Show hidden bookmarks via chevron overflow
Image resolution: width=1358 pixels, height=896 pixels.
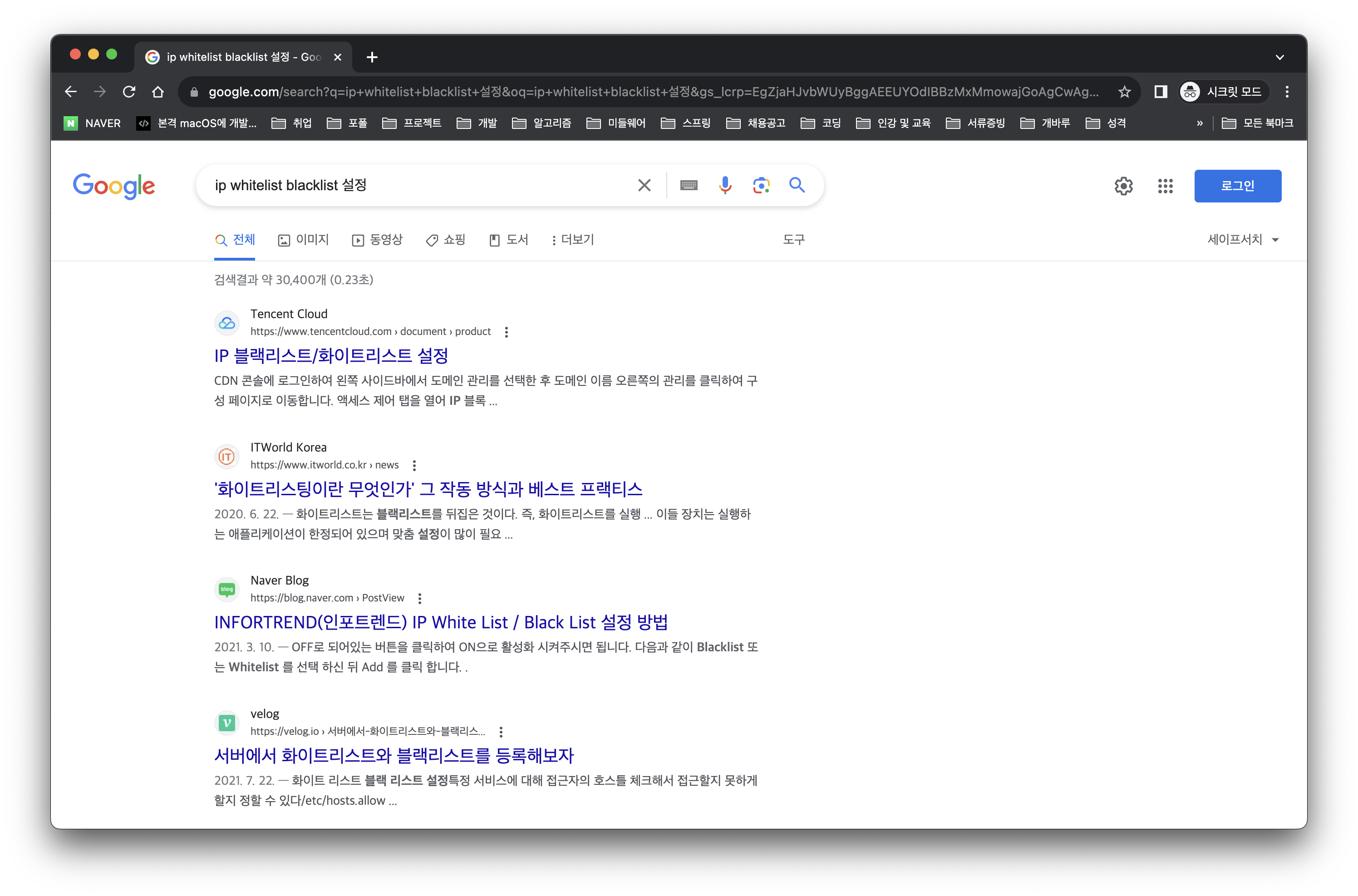click(x=1199, y=123)
